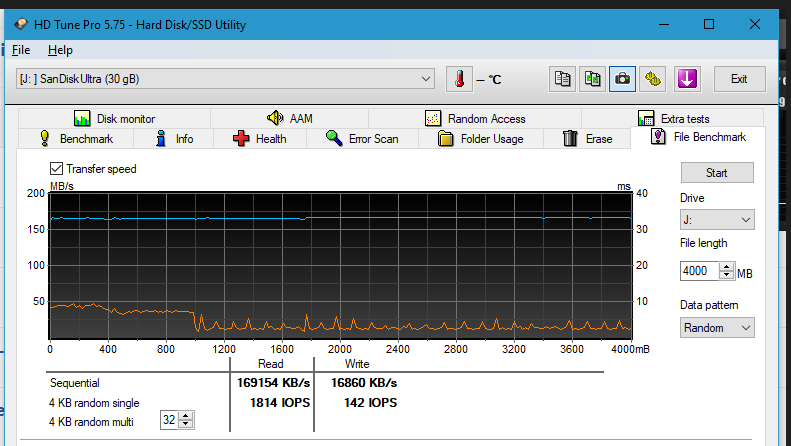Image resolution: width=791 pixels, height=446 pixels.
Task: Open the Disk monitor tab
Action: click(x=115, y=119)
